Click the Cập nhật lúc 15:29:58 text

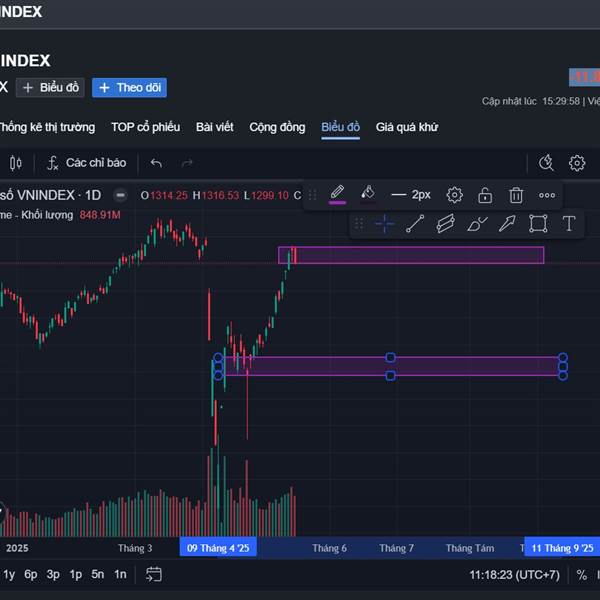point(531,101)
